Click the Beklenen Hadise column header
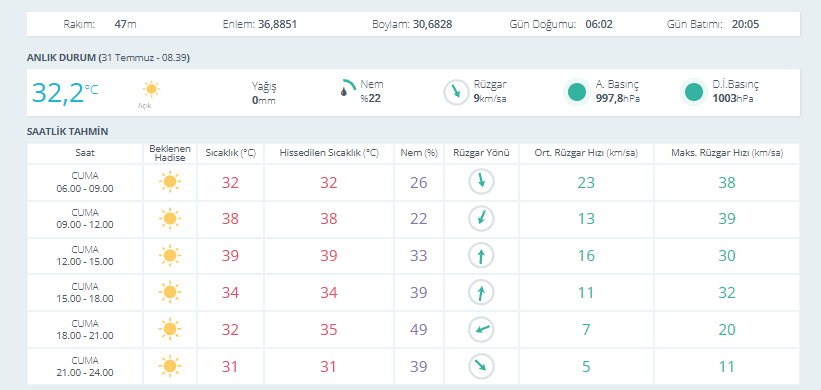The image size is (821, 390). pyautogui.click(x=170, y=153)
